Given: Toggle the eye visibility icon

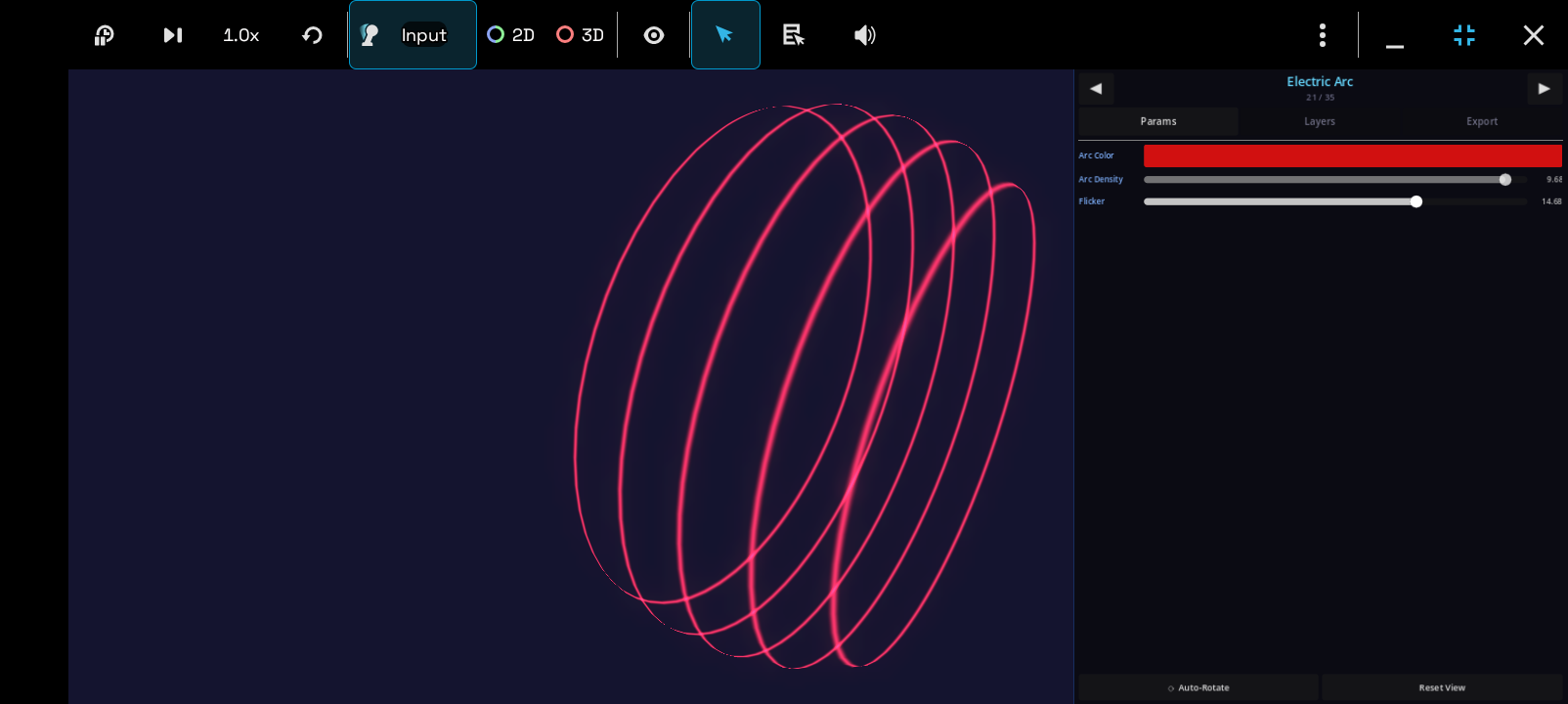Looking at the screenshot, I should point(654,35).
